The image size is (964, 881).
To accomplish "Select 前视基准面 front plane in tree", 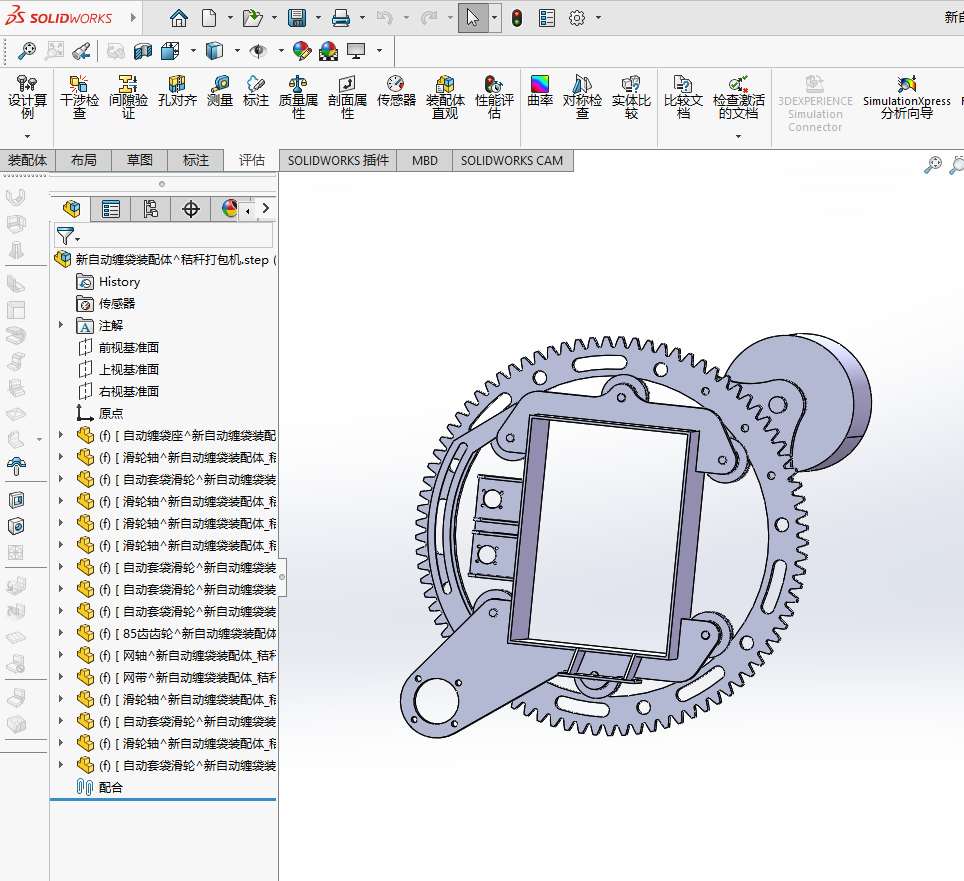I will 128,347.
